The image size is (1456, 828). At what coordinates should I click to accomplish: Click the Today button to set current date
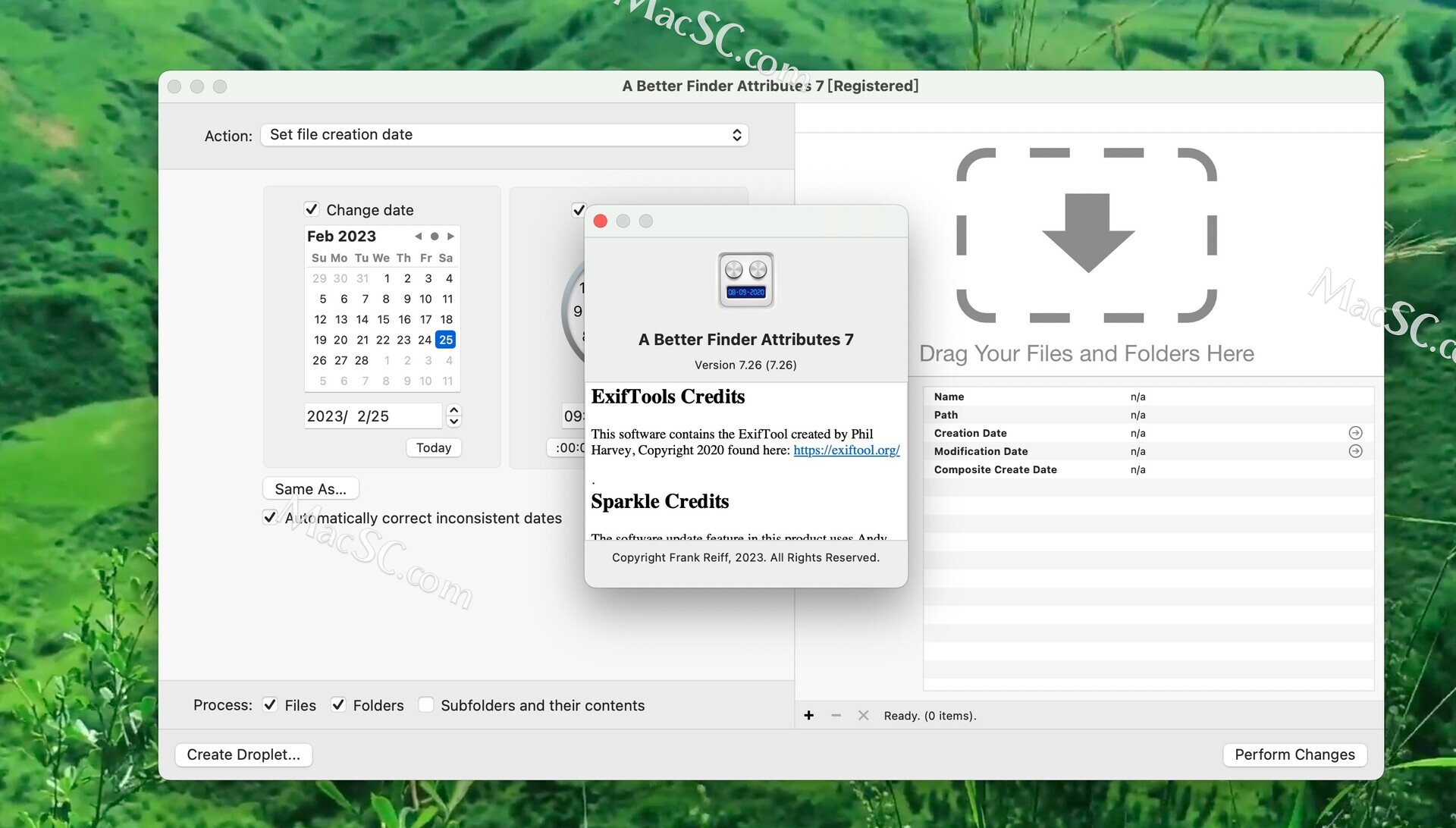pyautogui.click(x=434, y=447)
